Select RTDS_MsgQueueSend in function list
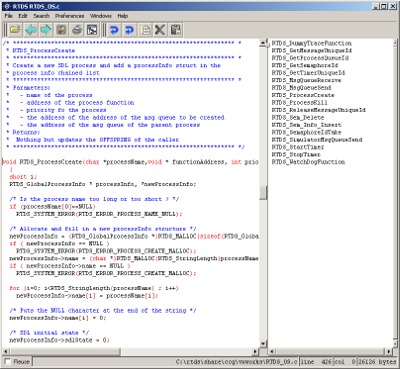400x369 pixels. (301, 87)
